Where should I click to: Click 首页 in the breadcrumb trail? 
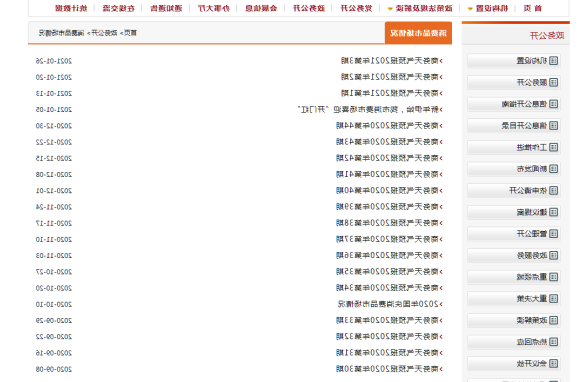130,33
